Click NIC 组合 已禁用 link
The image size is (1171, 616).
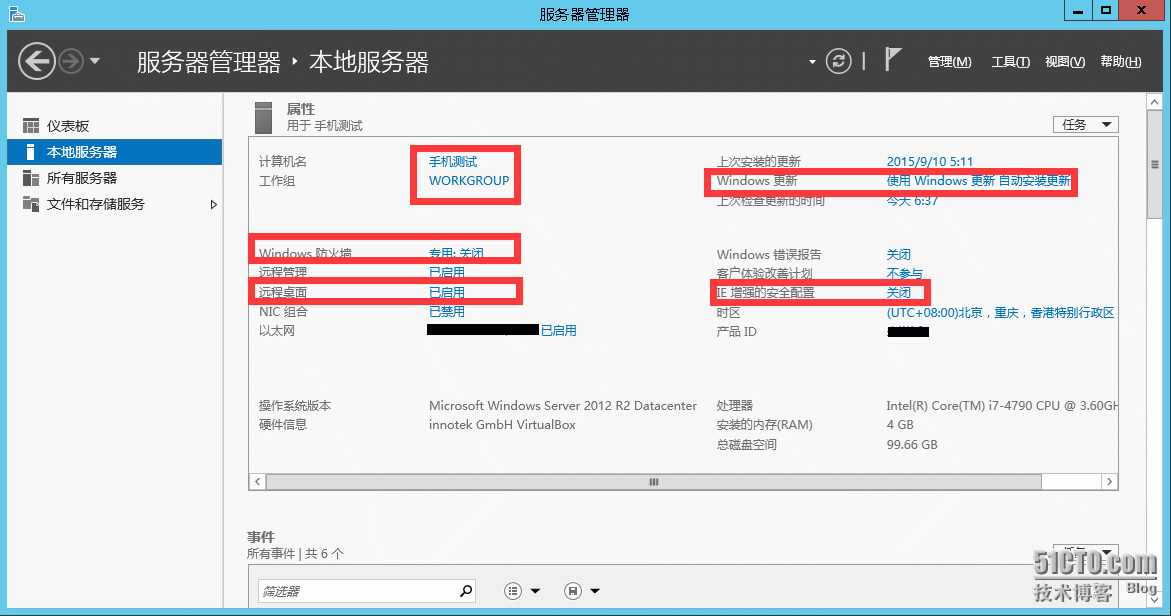point(447,312)
